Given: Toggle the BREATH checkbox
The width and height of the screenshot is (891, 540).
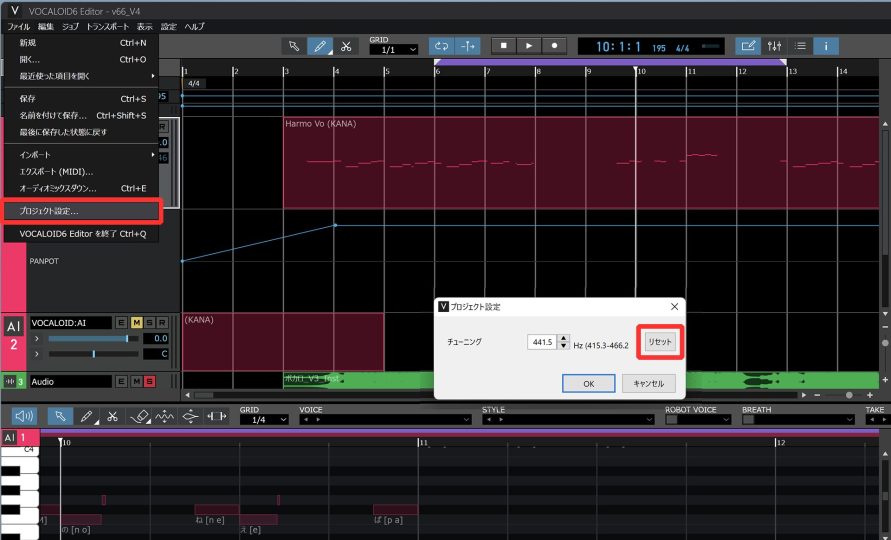Looking at the screenshot, I should pos(748,419).
